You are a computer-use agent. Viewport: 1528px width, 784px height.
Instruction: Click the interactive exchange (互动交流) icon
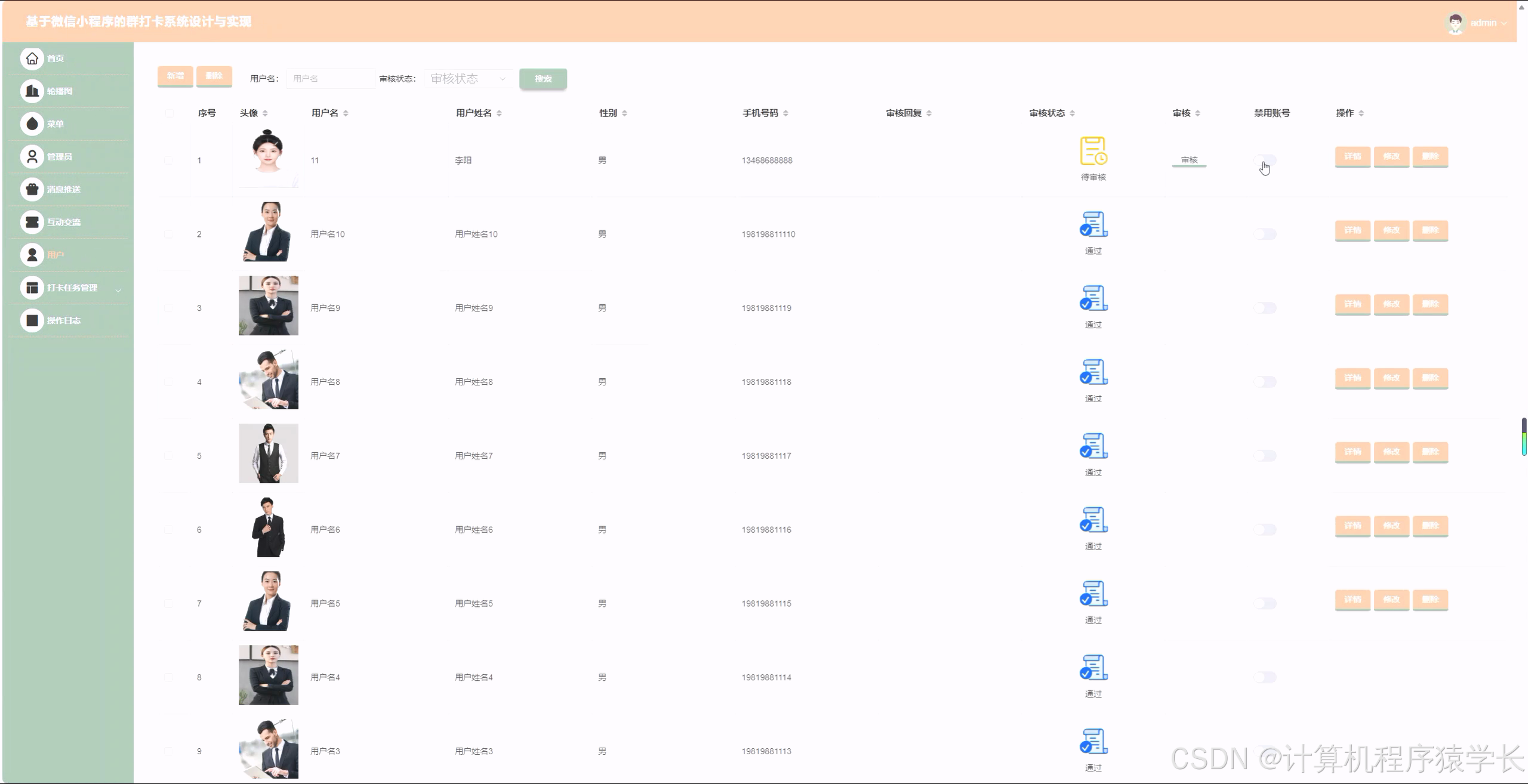32,222
